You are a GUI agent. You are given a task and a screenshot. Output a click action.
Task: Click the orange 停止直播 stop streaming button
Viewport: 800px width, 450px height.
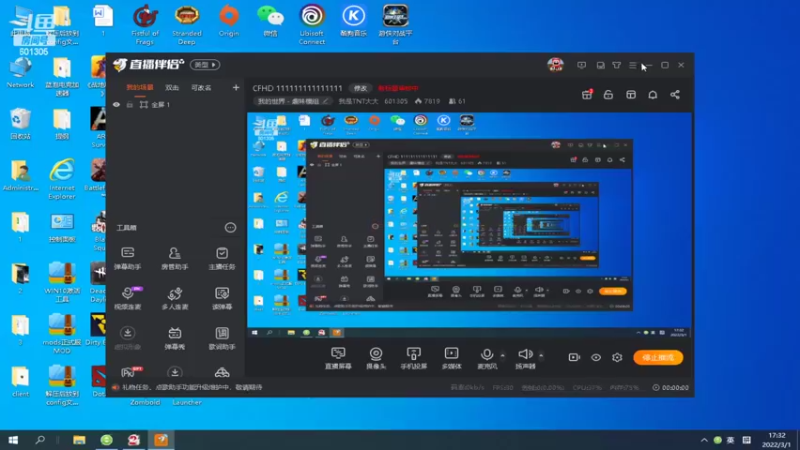coord(658,358)
